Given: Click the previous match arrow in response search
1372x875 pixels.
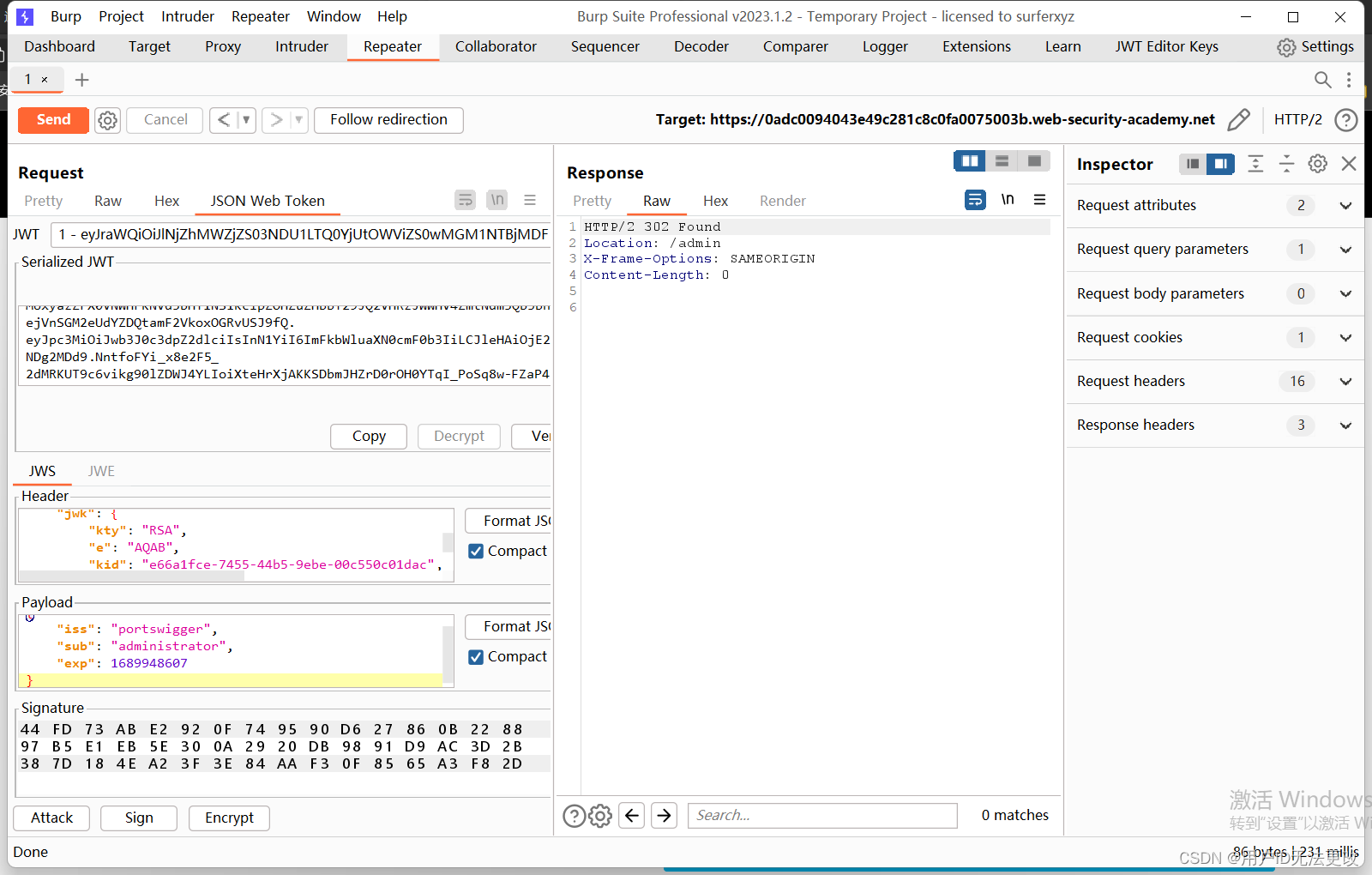Looking at the screenshot, I should pos(632,815).
